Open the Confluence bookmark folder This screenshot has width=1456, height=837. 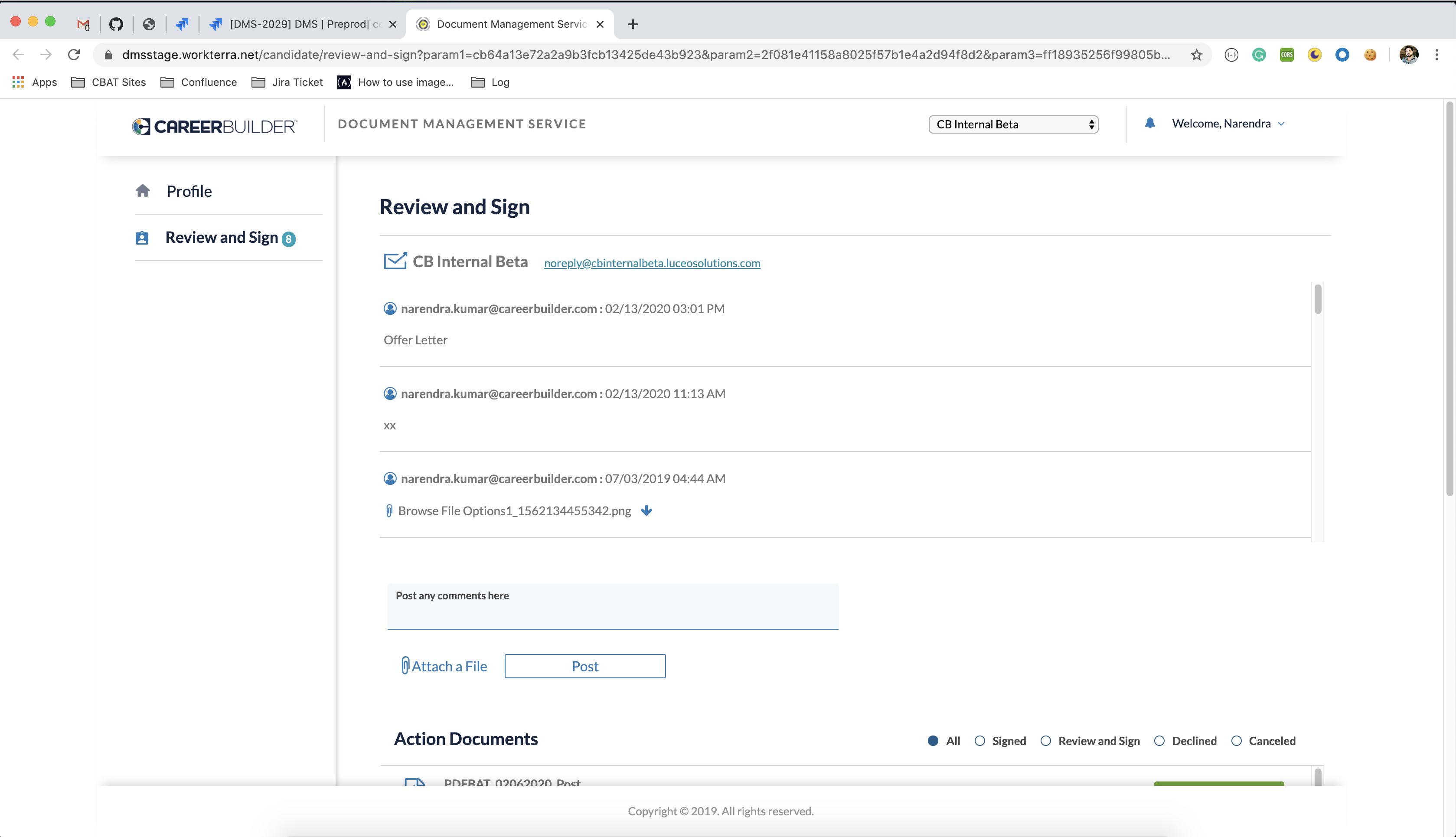tap(199, 82)
